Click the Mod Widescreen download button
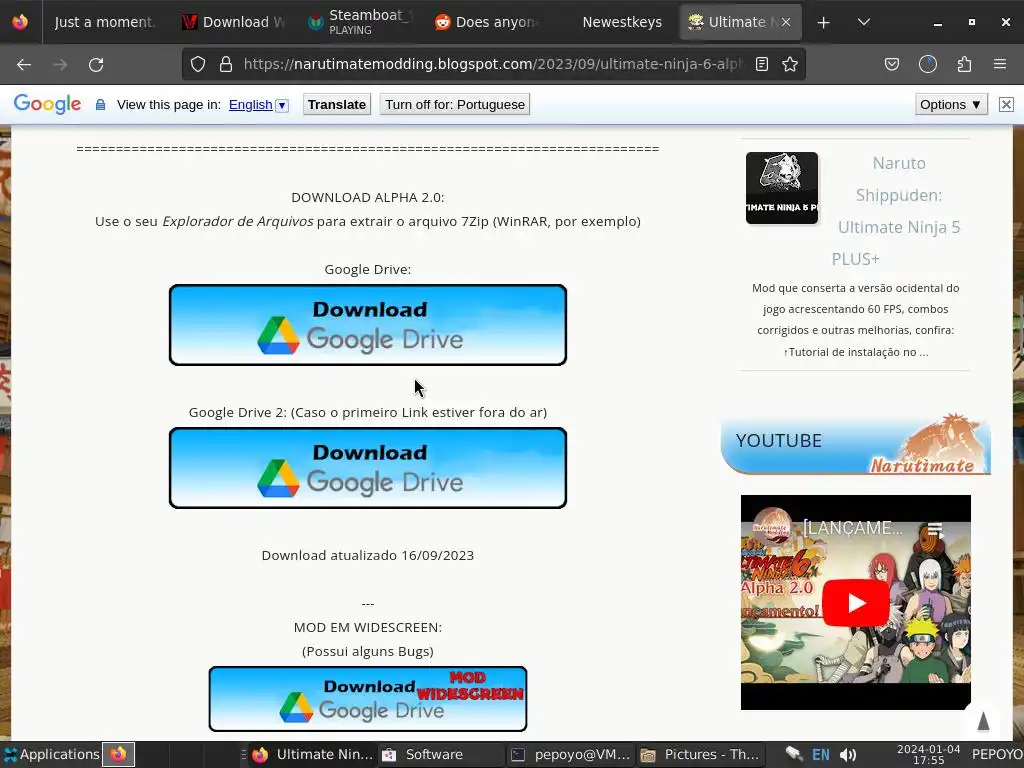The image size is (1024, 768). (x=368, y=699)
